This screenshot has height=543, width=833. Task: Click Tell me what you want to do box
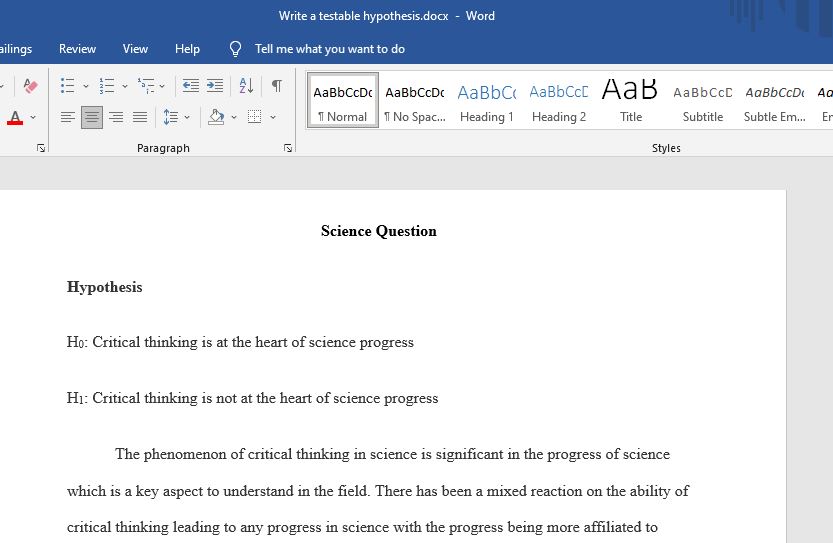click(x=330, y=49)
